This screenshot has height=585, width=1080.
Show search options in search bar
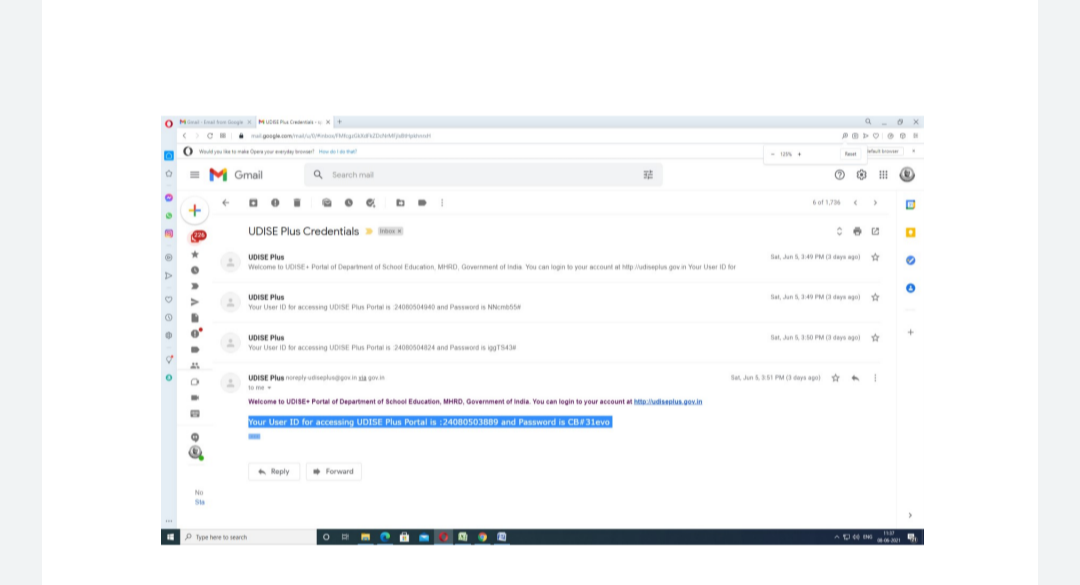648,175
